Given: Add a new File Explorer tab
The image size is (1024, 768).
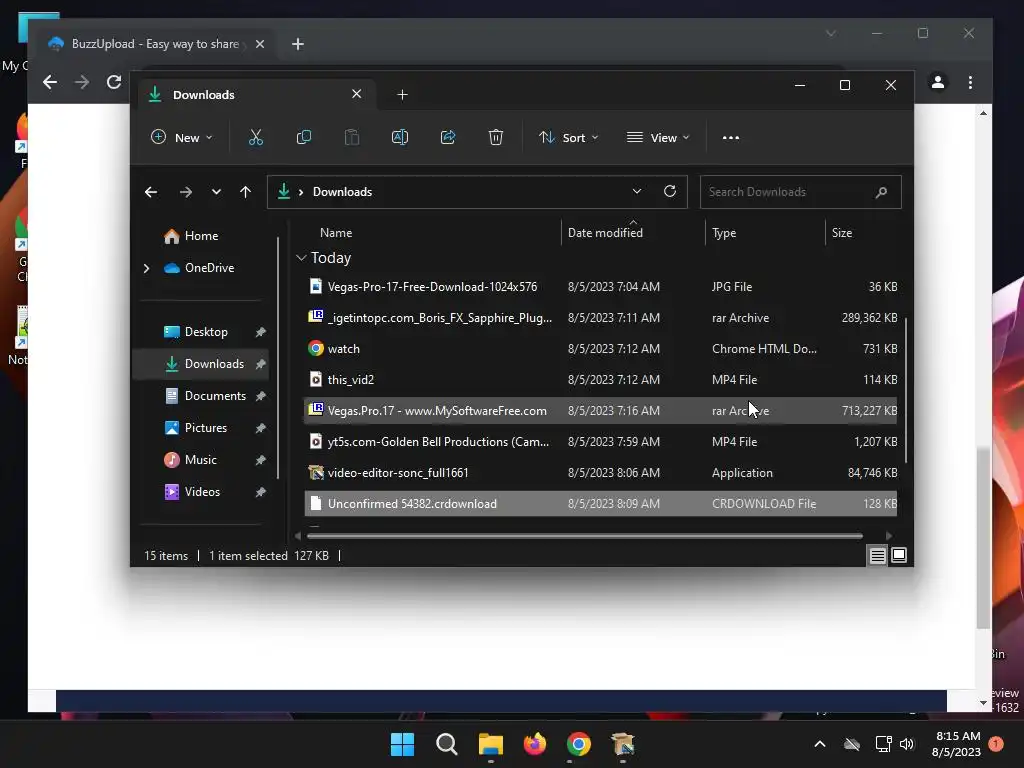Looking at the screenshot, I should coord(402,95).
